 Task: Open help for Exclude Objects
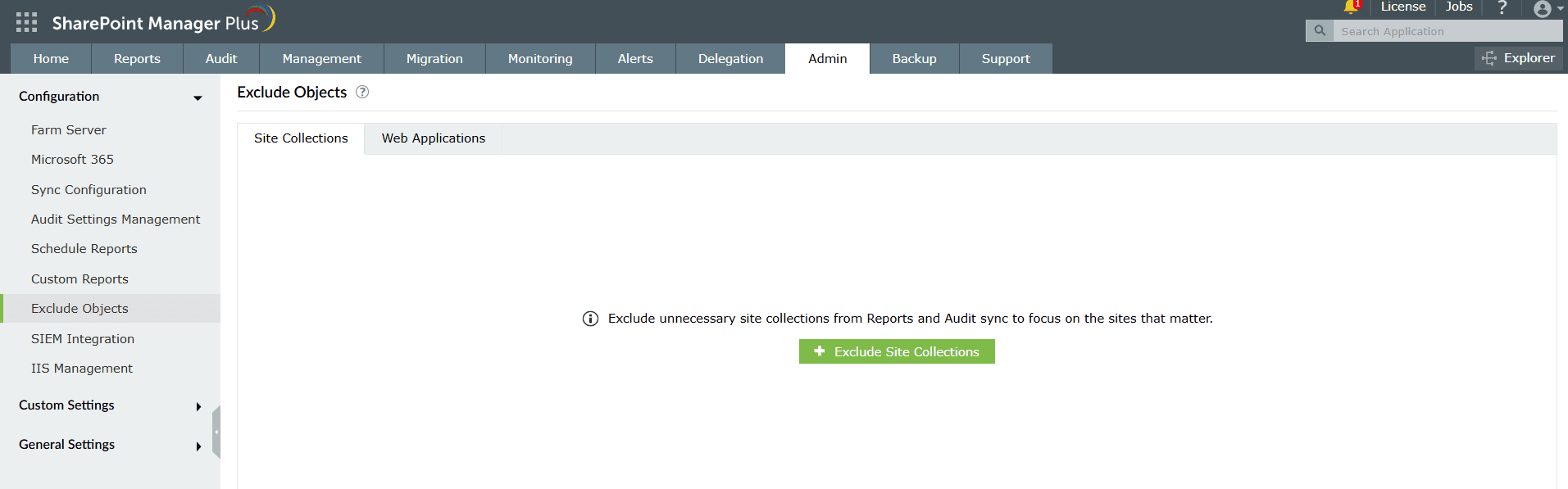pos(361,92)
